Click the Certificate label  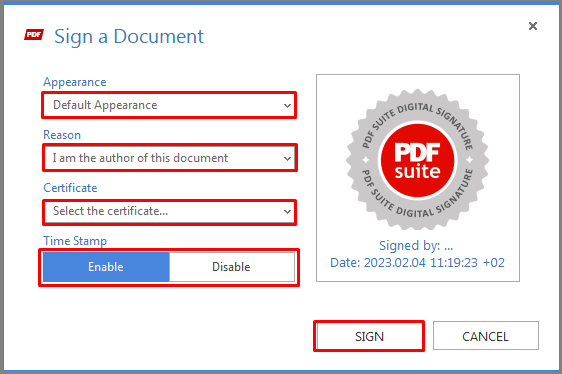pos(70,188)
